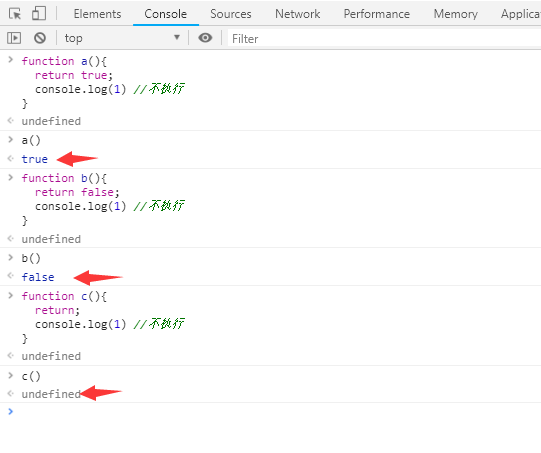Click the 'function c(){' input line
The height and width of the screenshot is (453, 541).
[64, 296]
